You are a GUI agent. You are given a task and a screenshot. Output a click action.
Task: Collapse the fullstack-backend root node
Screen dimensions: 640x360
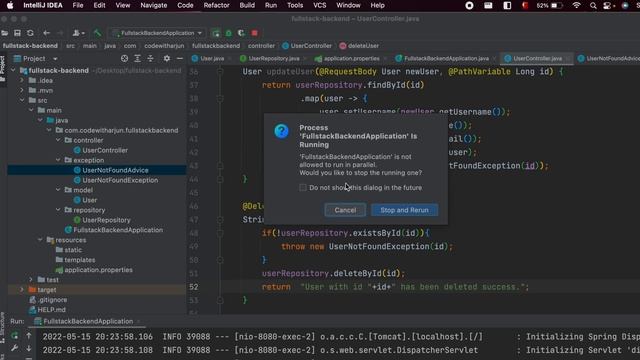13,71
